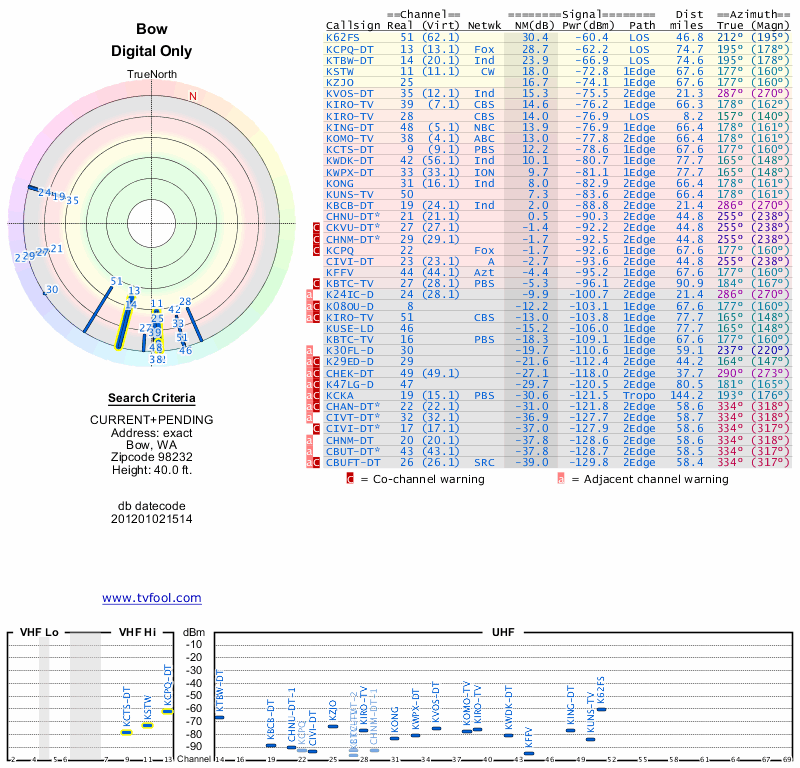Viewport: 800px width, 768px height.
Task: Click the red N marker on the radar plot
Action: point(193,96)
